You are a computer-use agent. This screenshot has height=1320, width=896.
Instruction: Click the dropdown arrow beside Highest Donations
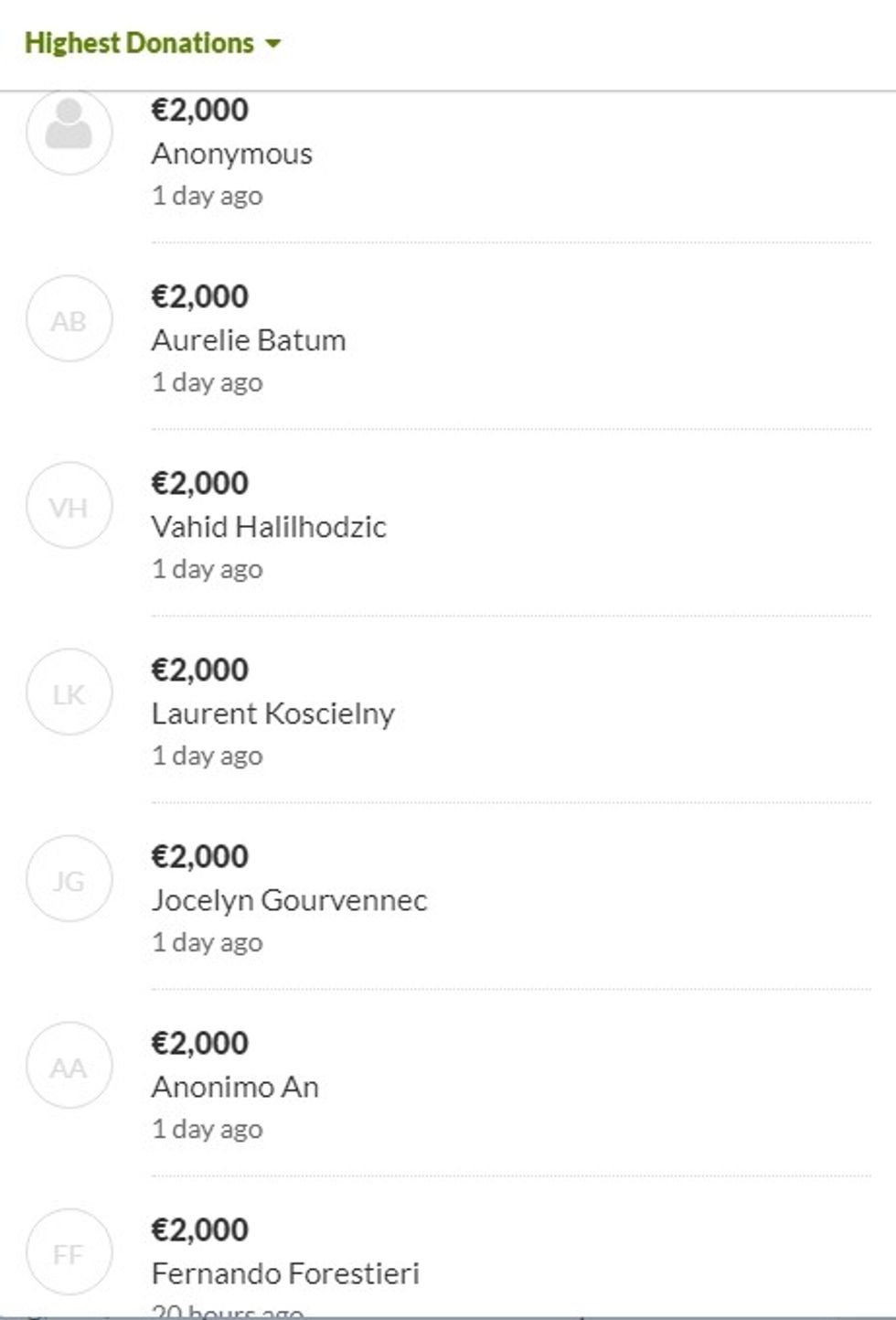click(x=272, y=43)
